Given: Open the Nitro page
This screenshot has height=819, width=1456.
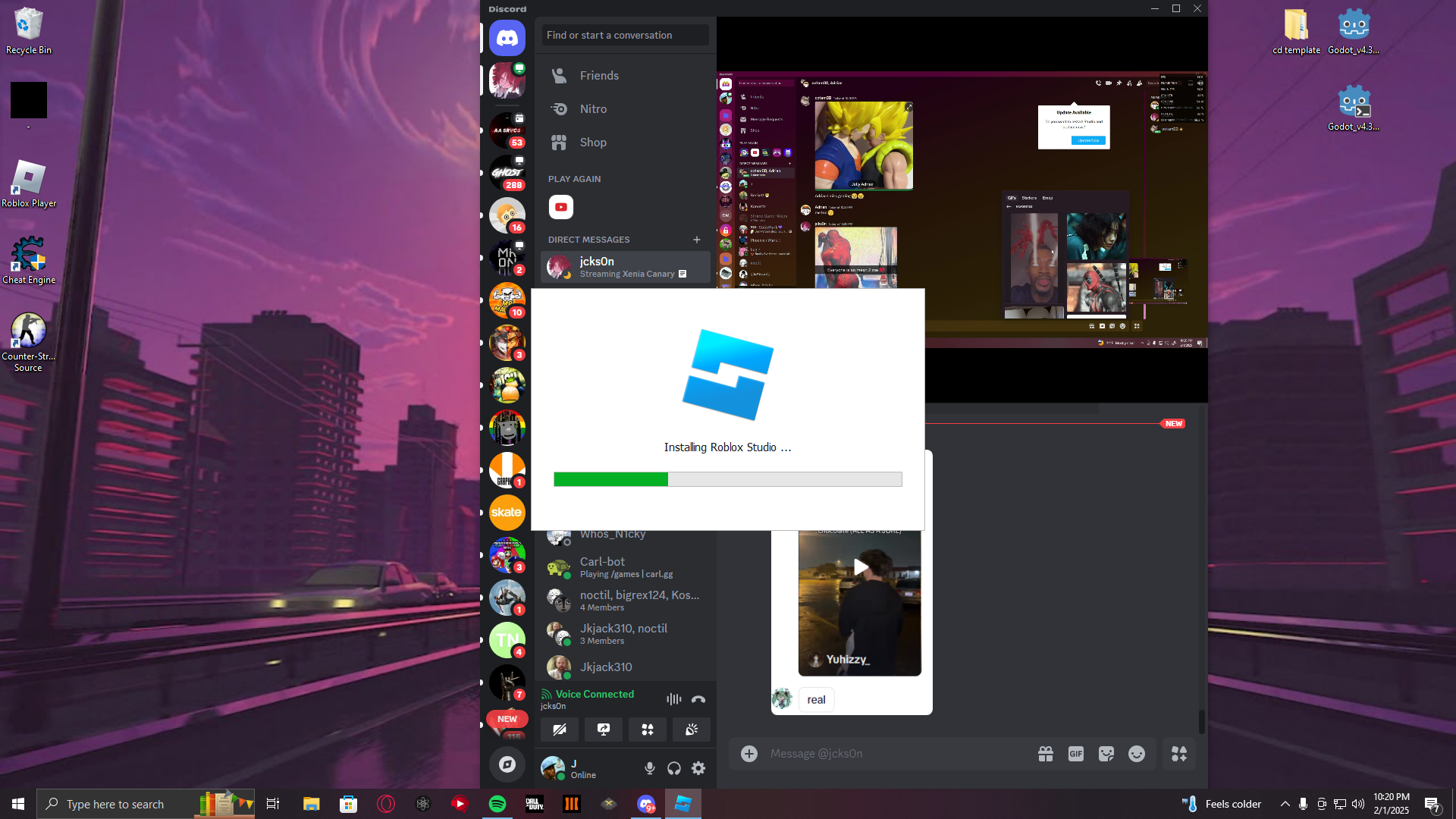Looking at the screenshot, I should [x=593, y=109].
